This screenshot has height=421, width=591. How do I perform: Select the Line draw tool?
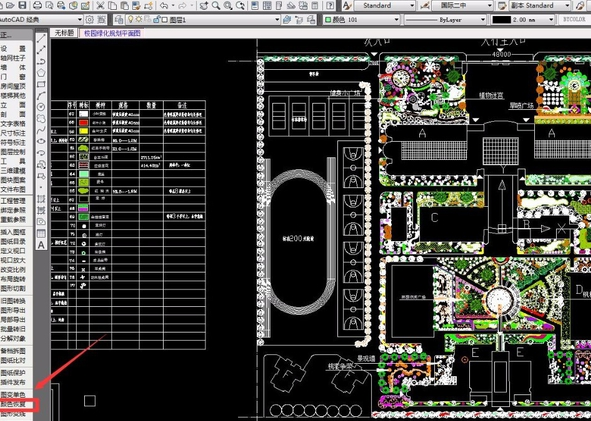pos(41,38)
